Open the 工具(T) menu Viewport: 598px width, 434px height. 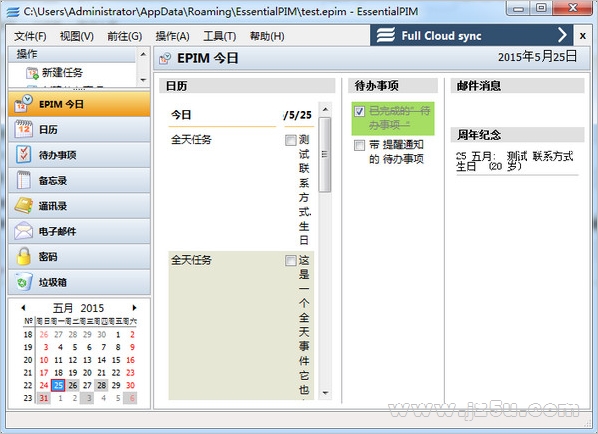pyautogui.click(x=220, y=36)
